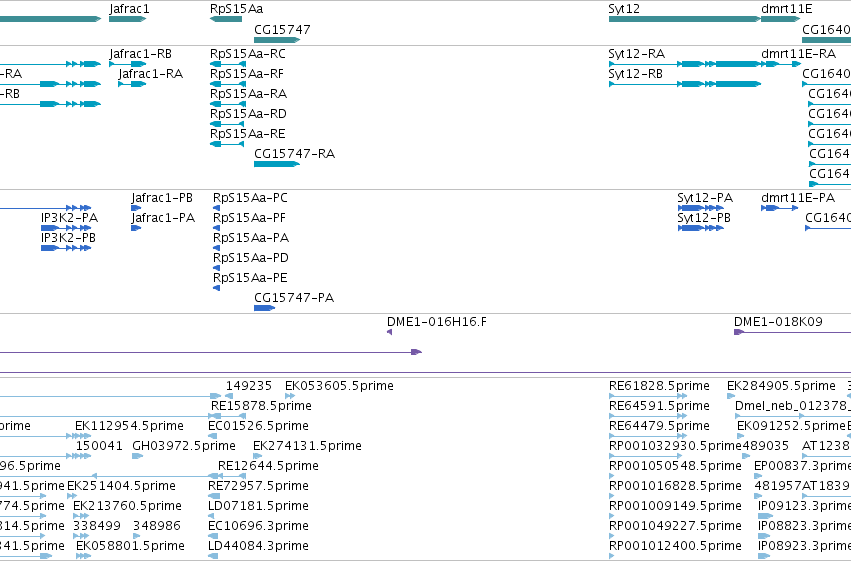The width and height of the screenshot is (851, 561).
Task: Click EST EK091252.5prime
Action: coord(791,426)
